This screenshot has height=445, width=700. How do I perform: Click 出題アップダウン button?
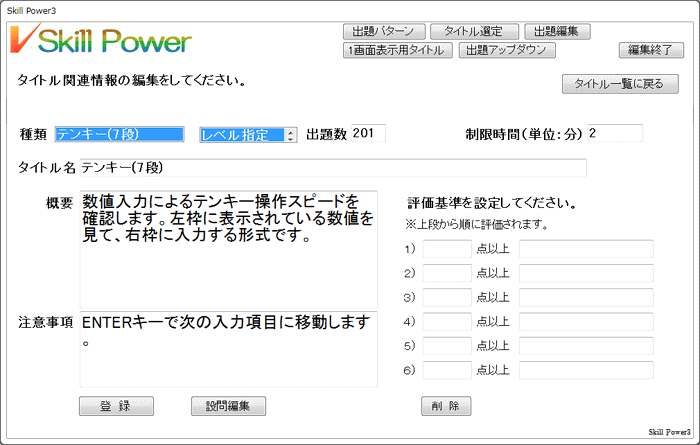507,50
